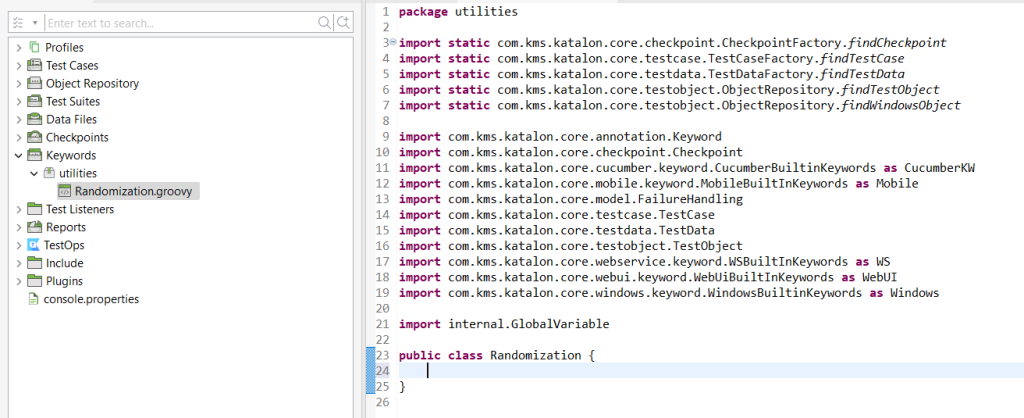Select the Test Listeners tree item

(x=79, y=209)
